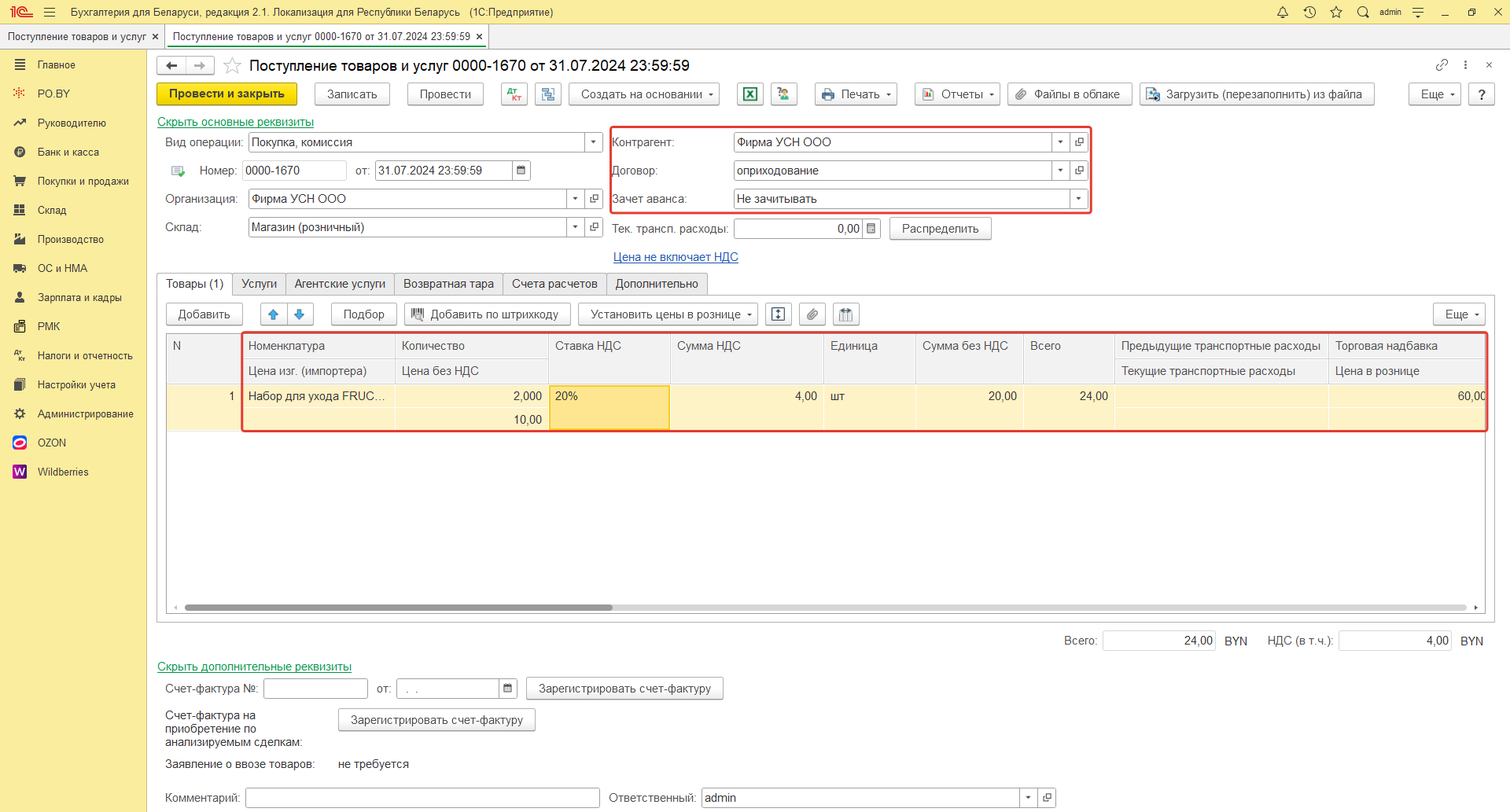The height and width of the screenshot is (812, 1510).
Task: Open history clock icon in title bar
Action: [x=1309, y=12]
